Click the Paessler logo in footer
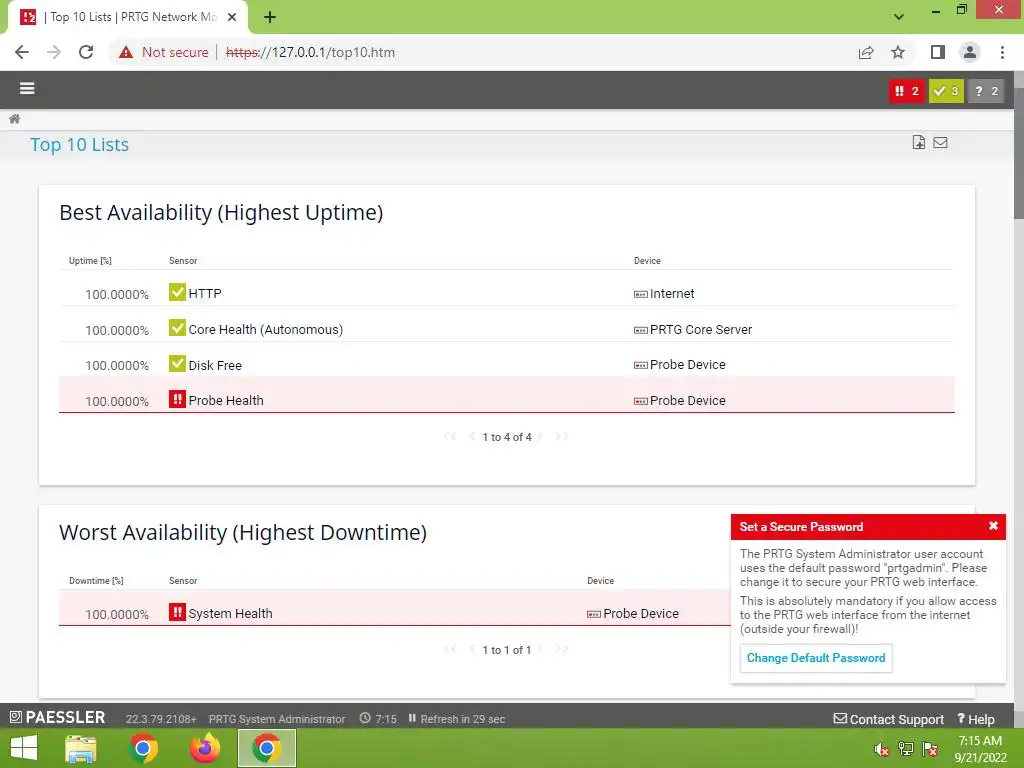The image size is (1024, 768). tap(57, 718)
